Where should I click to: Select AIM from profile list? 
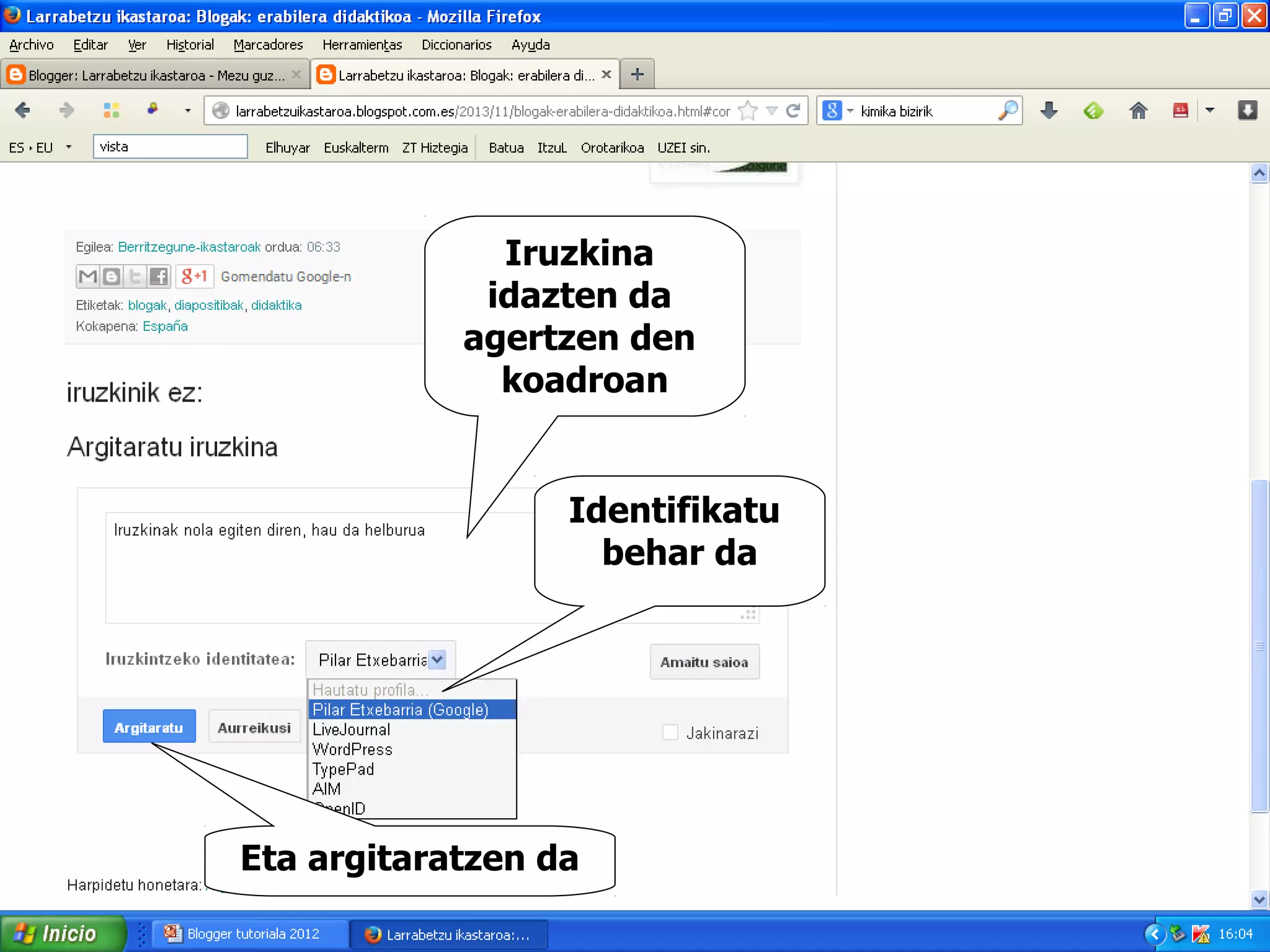412,789
